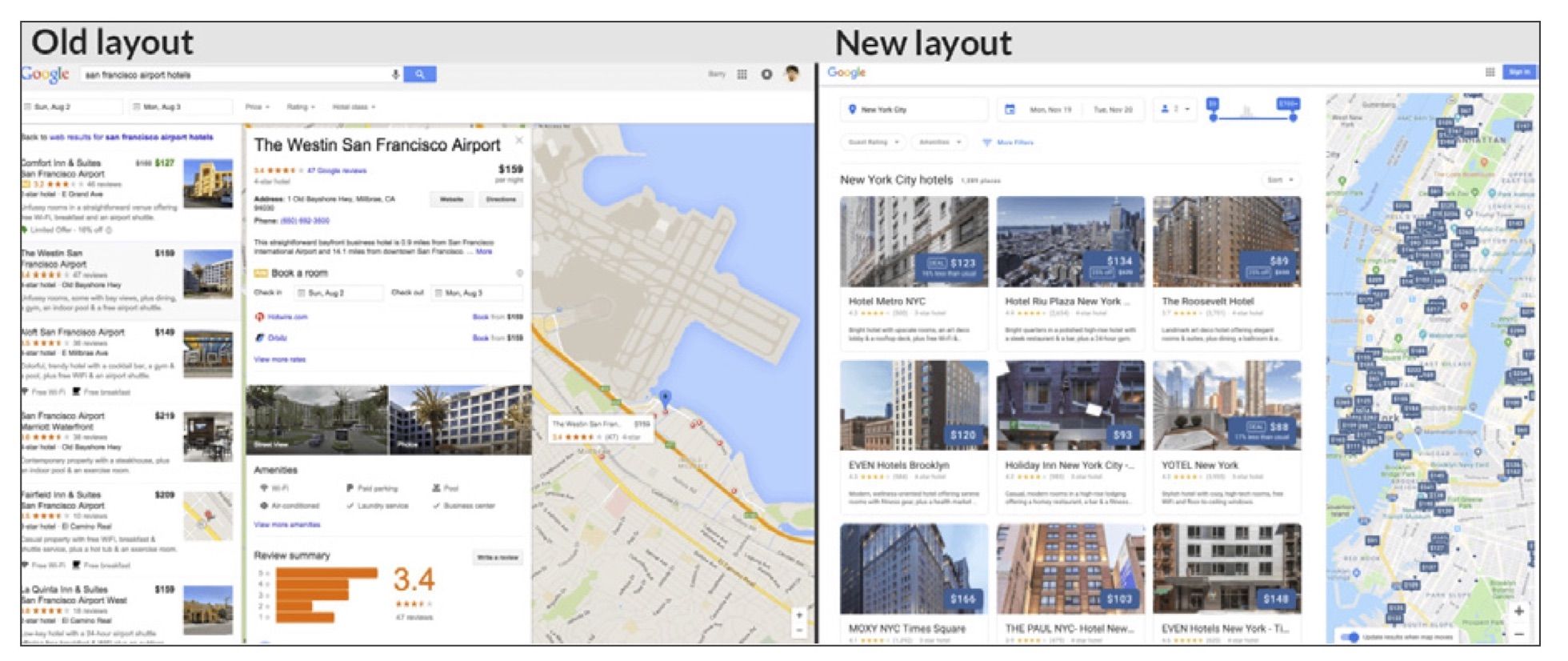Zoom out on the old layout map
The width and height of the screenshot is (1568, 661).
[x=798, y=630]
